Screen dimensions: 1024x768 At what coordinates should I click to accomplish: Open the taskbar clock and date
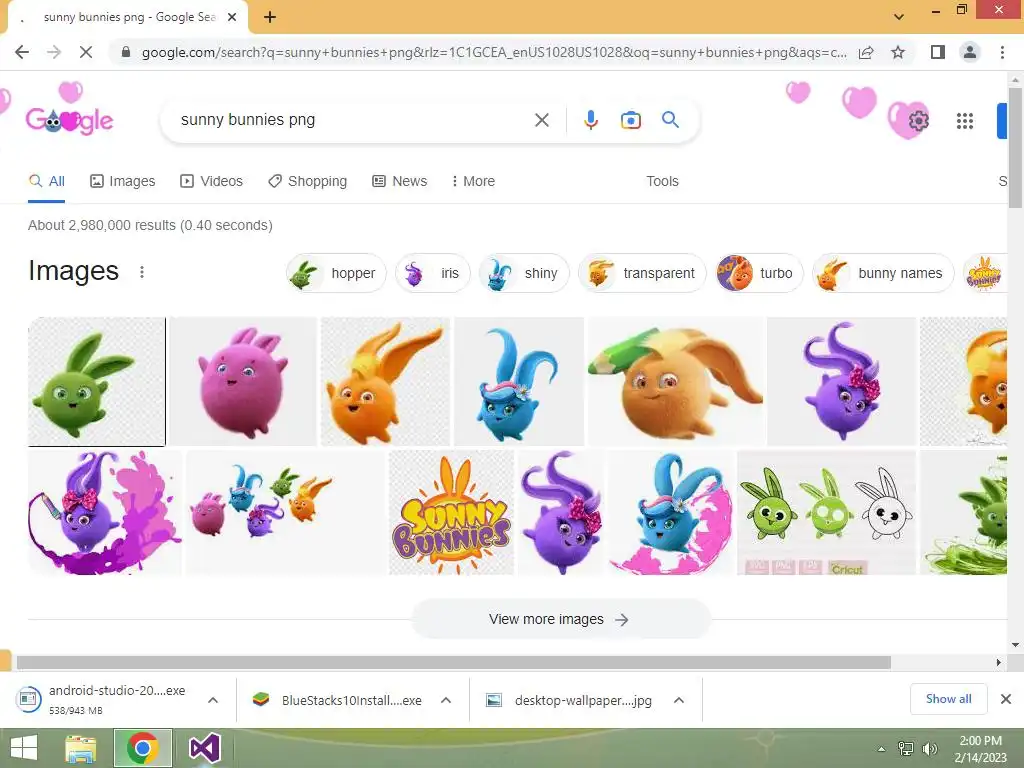[x=980, y=749]
